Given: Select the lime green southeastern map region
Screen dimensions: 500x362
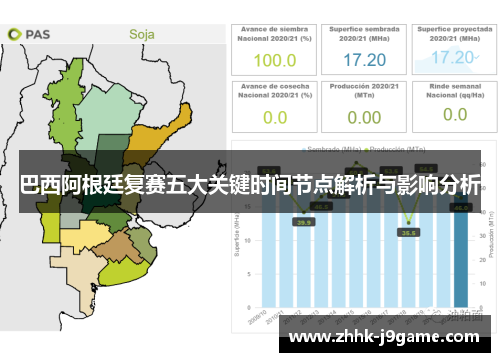Looking at the screenshot, I should (x=125, y=273).
